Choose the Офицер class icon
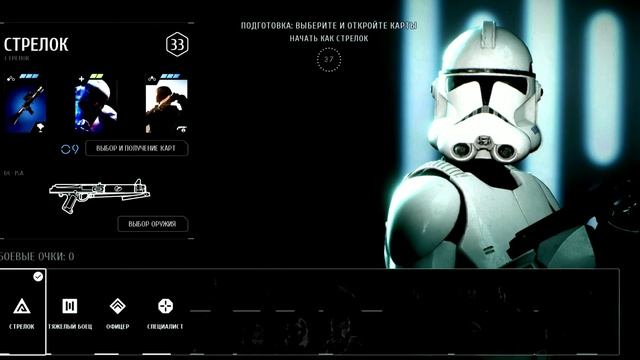This screenshot has width=640, height=360. point(118,306)
